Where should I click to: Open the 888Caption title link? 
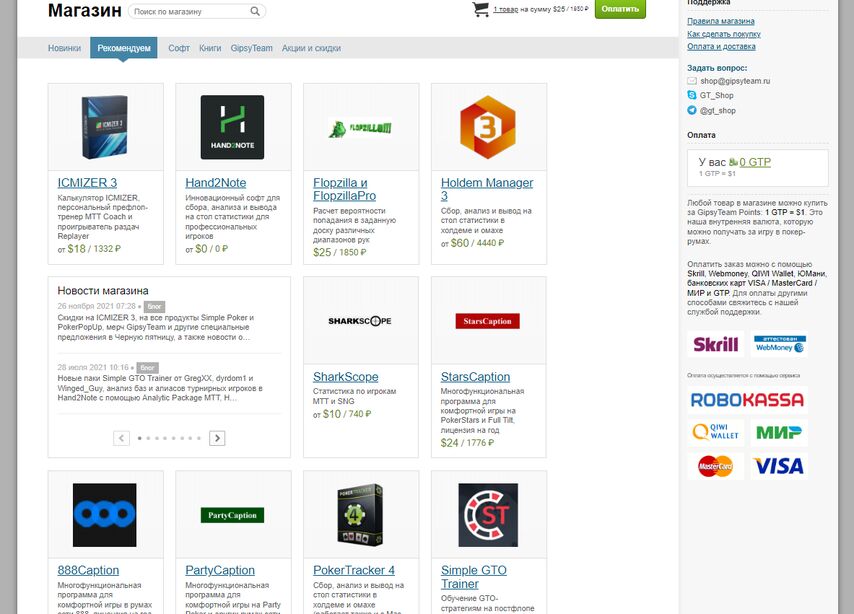pyautogui.click(x=88, y=570)
